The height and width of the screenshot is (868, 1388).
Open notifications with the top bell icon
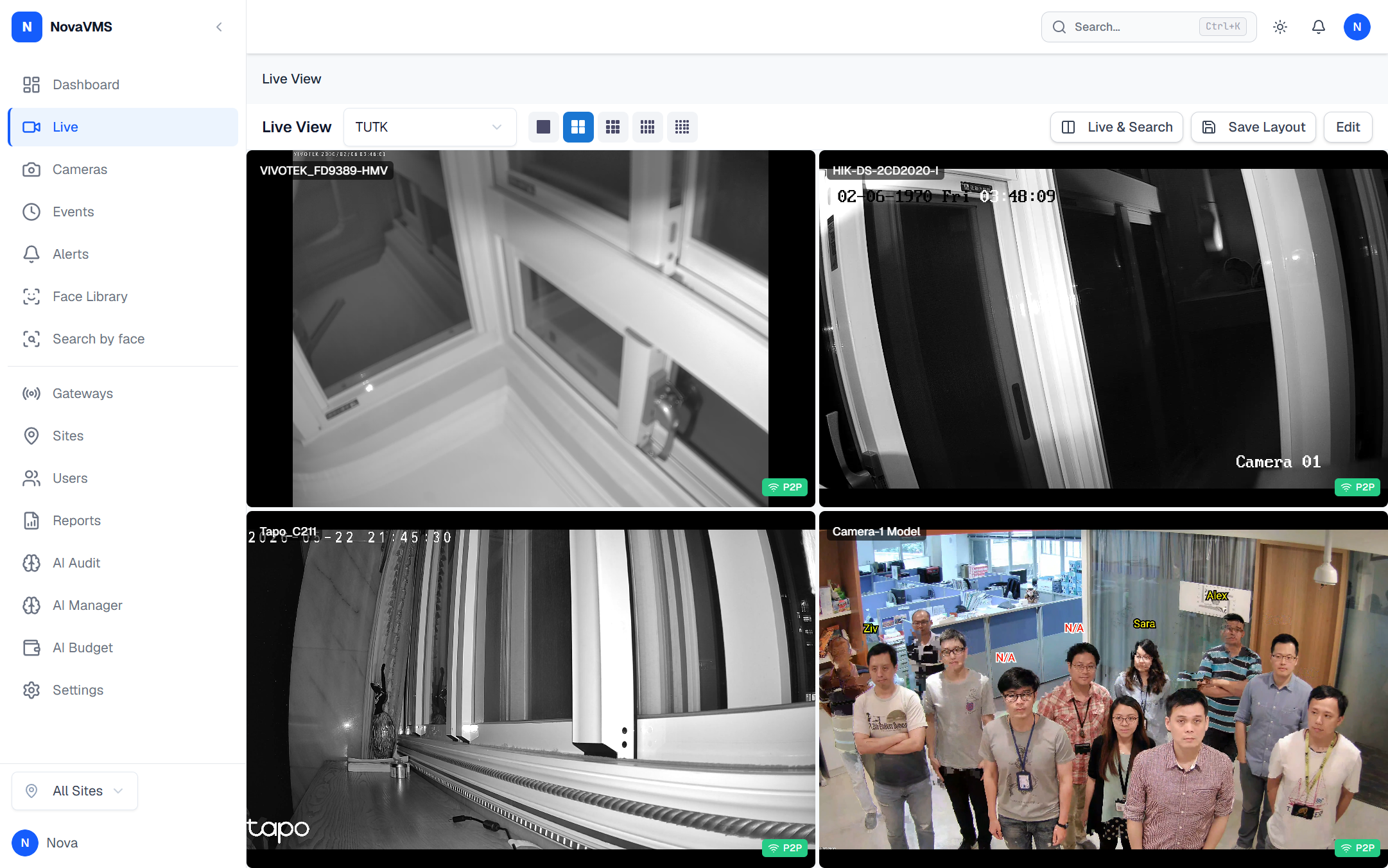[1319, 27]
